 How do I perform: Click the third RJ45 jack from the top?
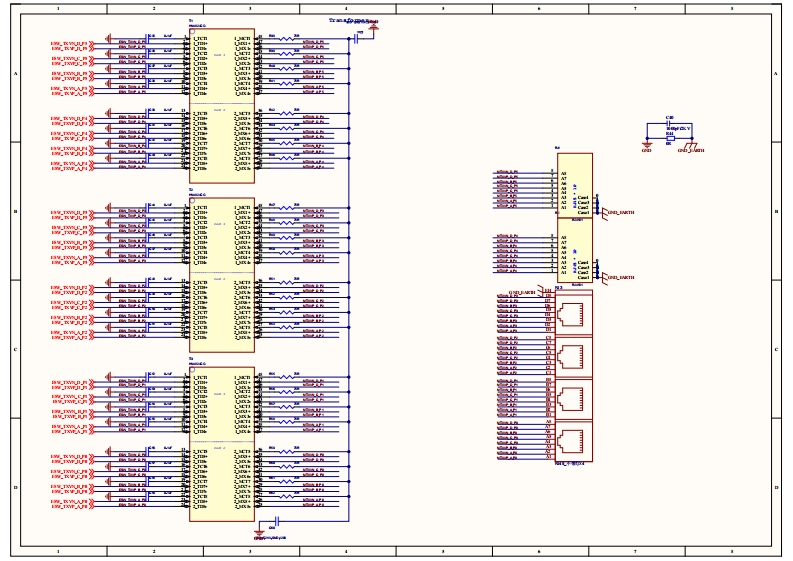click(x=575, y=397)
